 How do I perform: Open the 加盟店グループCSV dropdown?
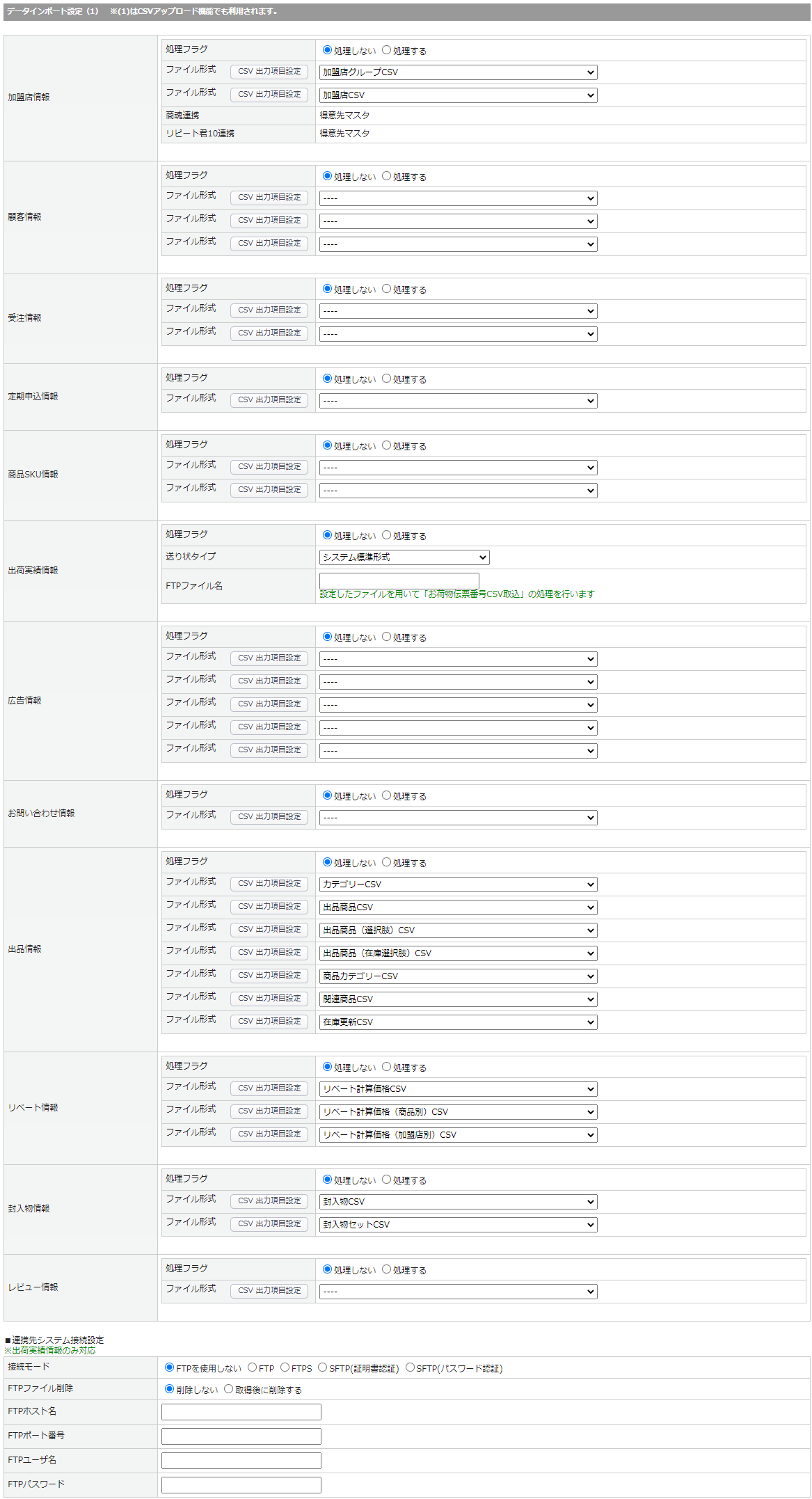point(458,72)
